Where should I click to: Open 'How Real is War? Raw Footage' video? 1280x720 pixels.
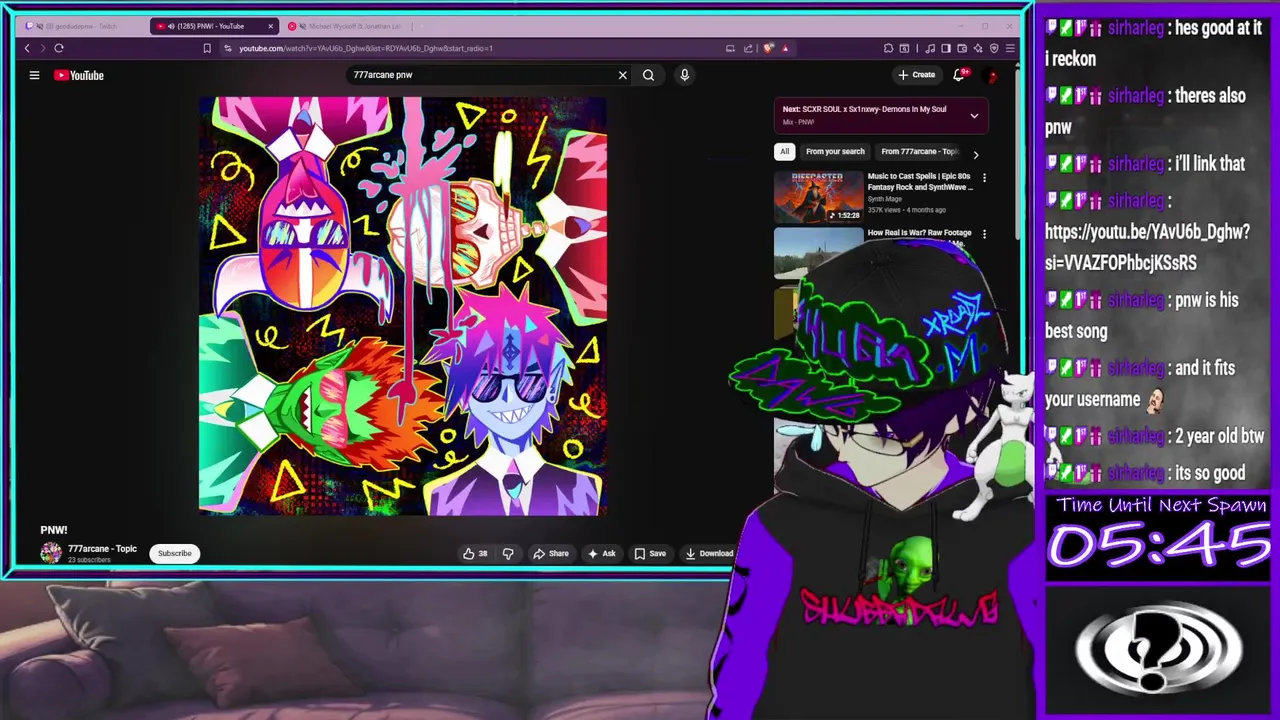(919, 233)
